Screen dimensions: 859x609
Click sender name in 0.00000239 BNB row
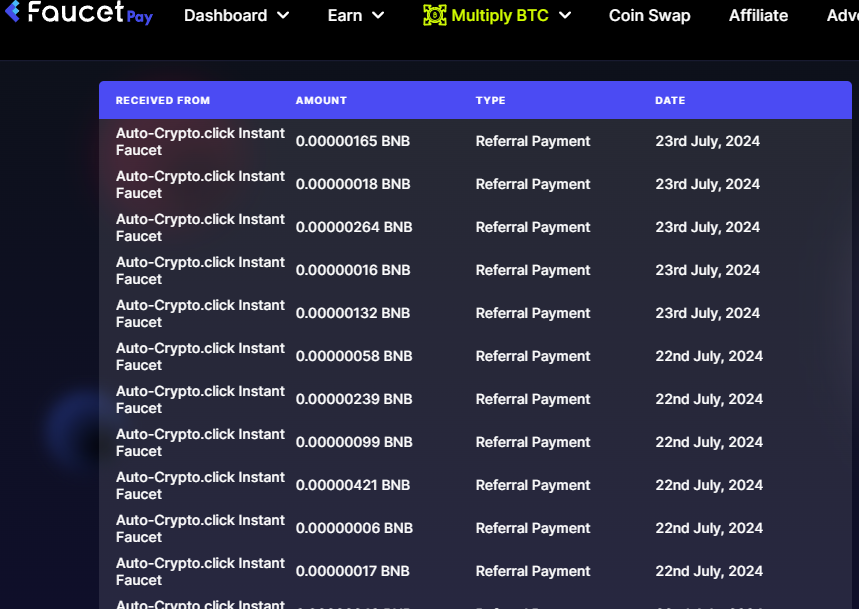pyautogui.click(x=200, y=399)
